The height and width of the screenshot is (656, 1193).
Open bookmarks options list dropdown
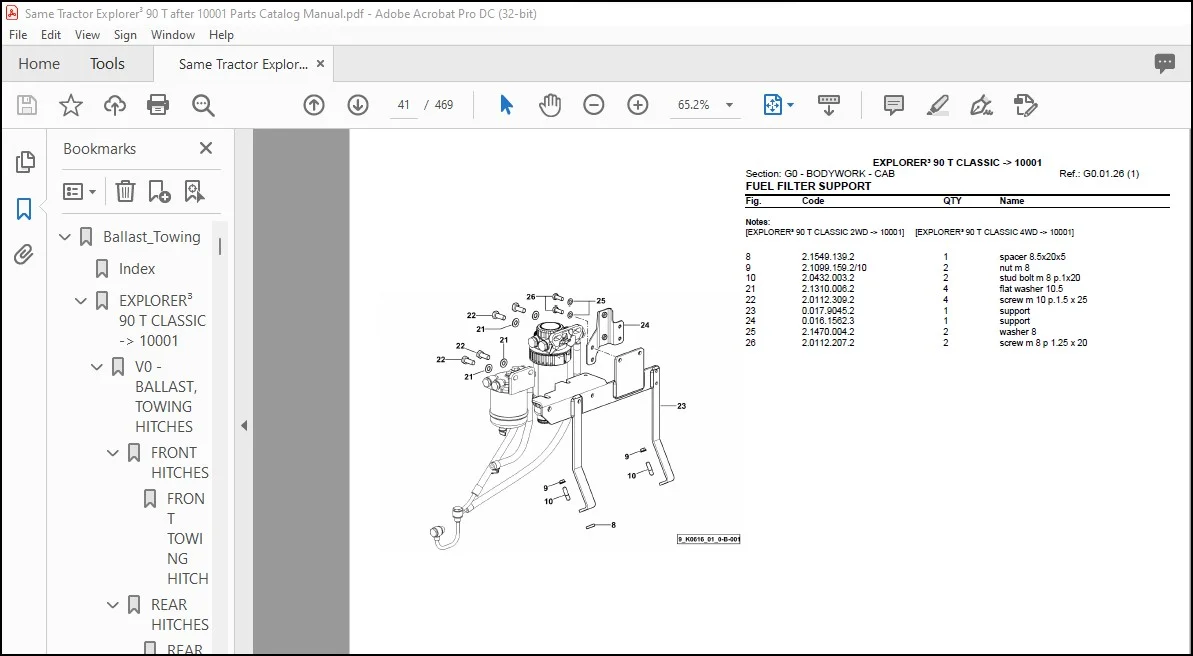[x=79, y=191]
